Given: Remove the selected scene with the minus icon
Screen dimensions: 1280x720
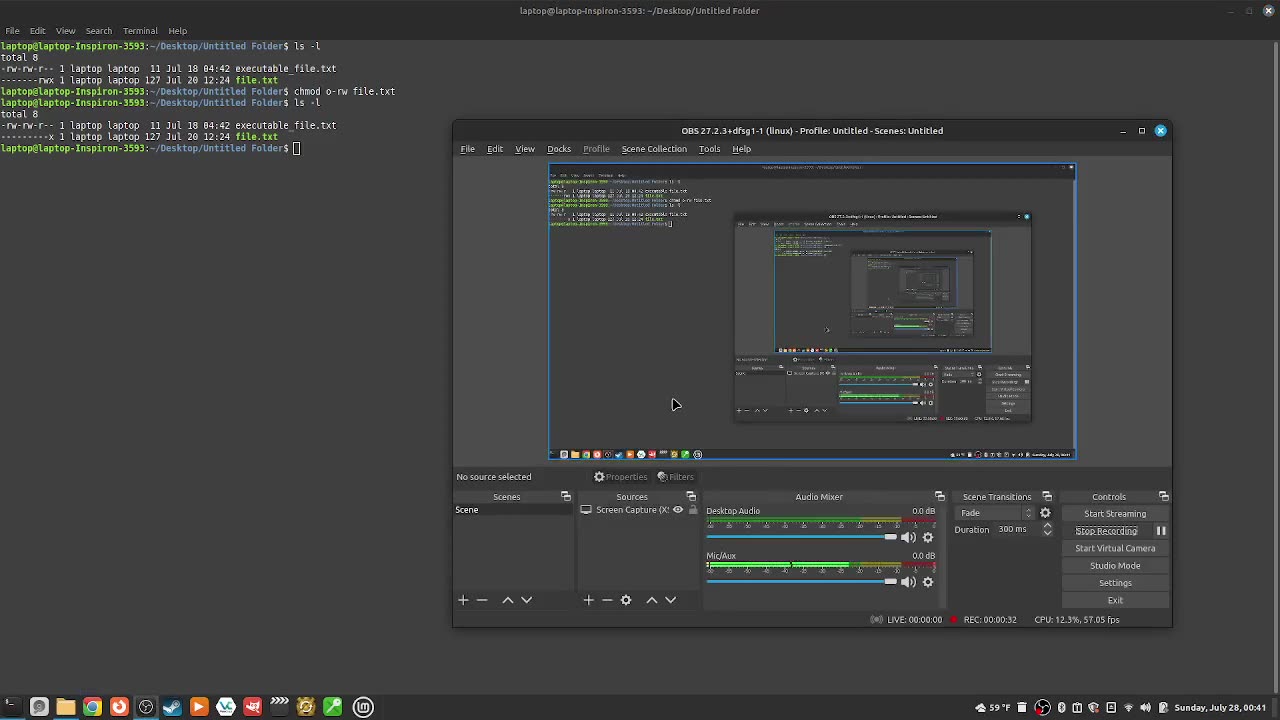Looking at the screenshot, I should [x=482, y=600].
